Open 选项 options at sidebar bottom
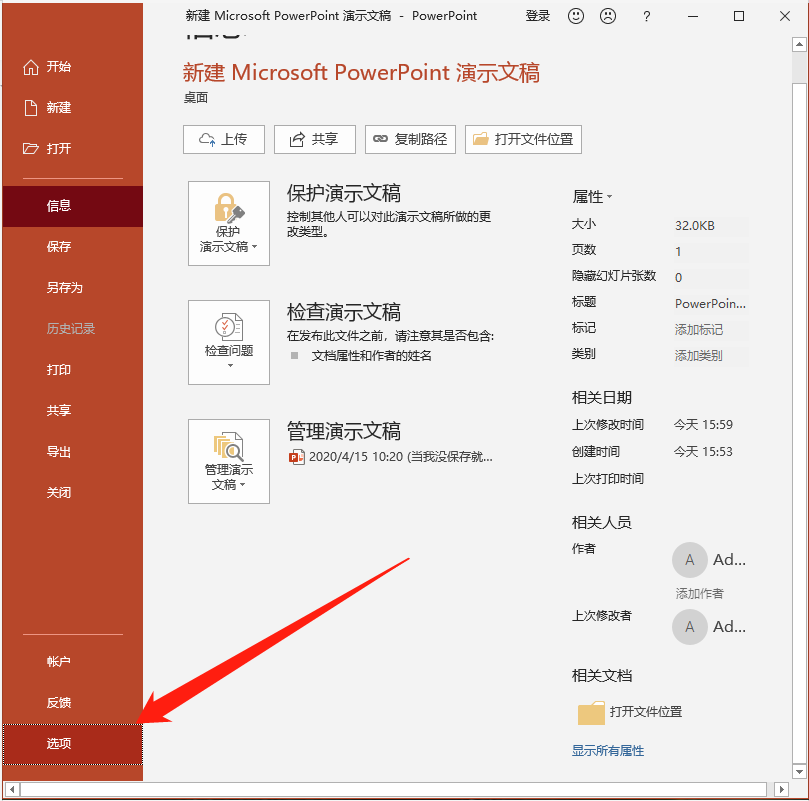The height and width of the screenshot is (801, 809). [x=73, y=744]
